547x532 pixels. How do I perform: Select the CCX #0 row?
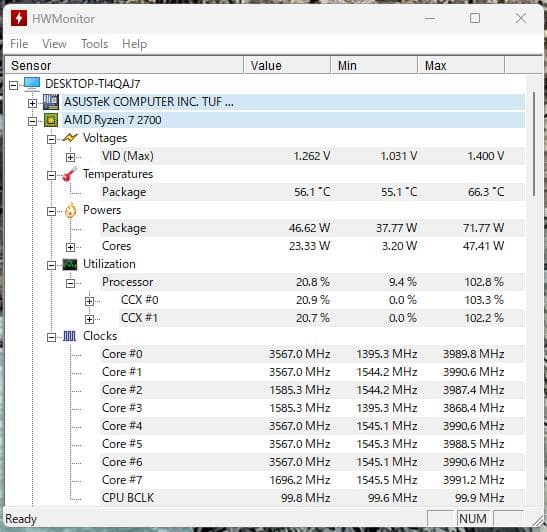[322, 300]
